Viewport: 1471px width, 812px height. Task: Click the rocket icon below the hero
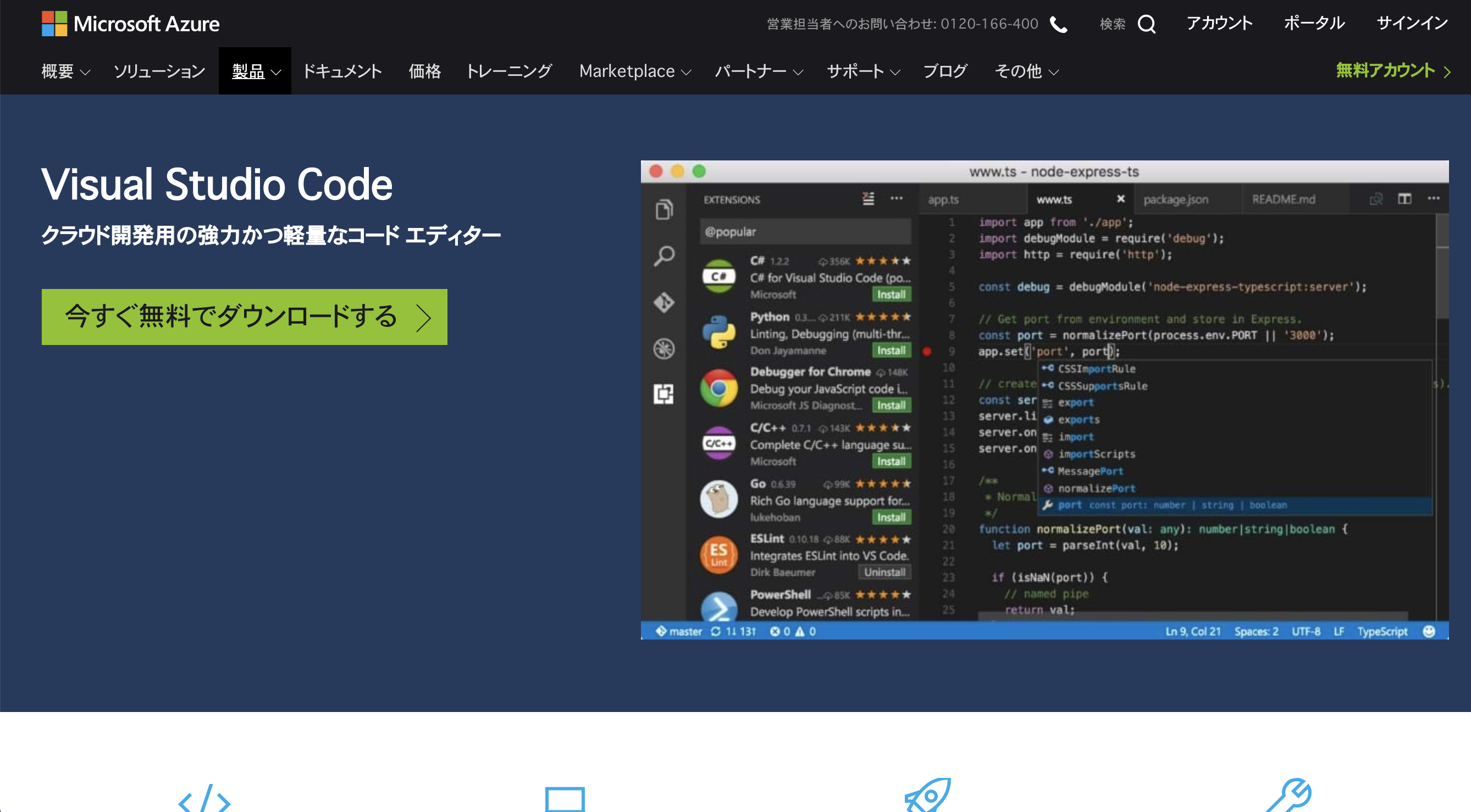tap(928, 794)
